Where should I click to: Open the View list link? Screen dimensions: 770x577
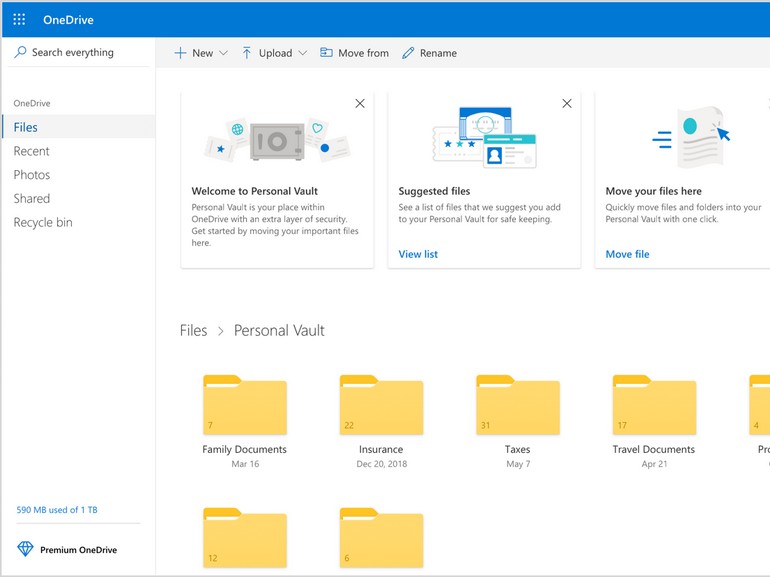[x=418, y=254]
